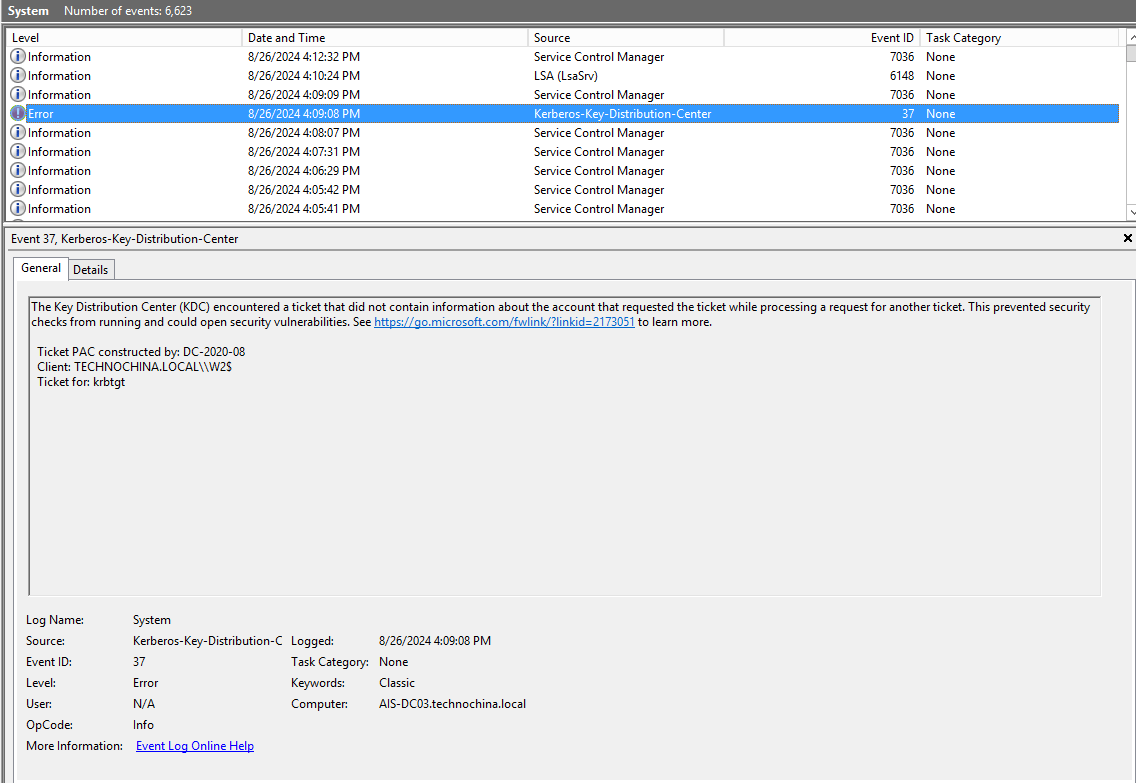Click the OpCode value Info
This screenshot has height=783, width=1136.
pyautogui.click(x=143, y=725)
